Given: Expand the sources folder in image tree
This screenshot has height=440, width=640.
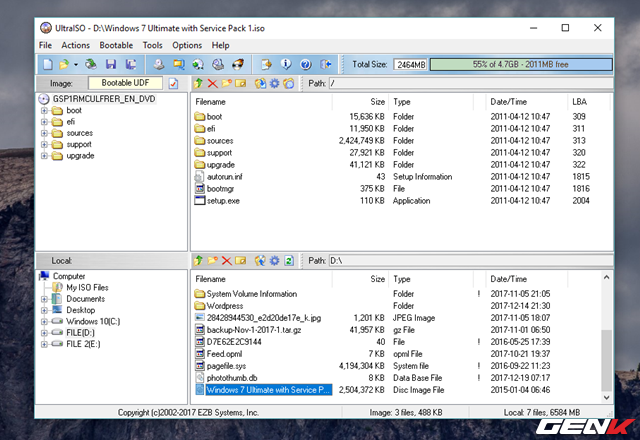Looking at the screenshot, I should (x=44, y=133).
